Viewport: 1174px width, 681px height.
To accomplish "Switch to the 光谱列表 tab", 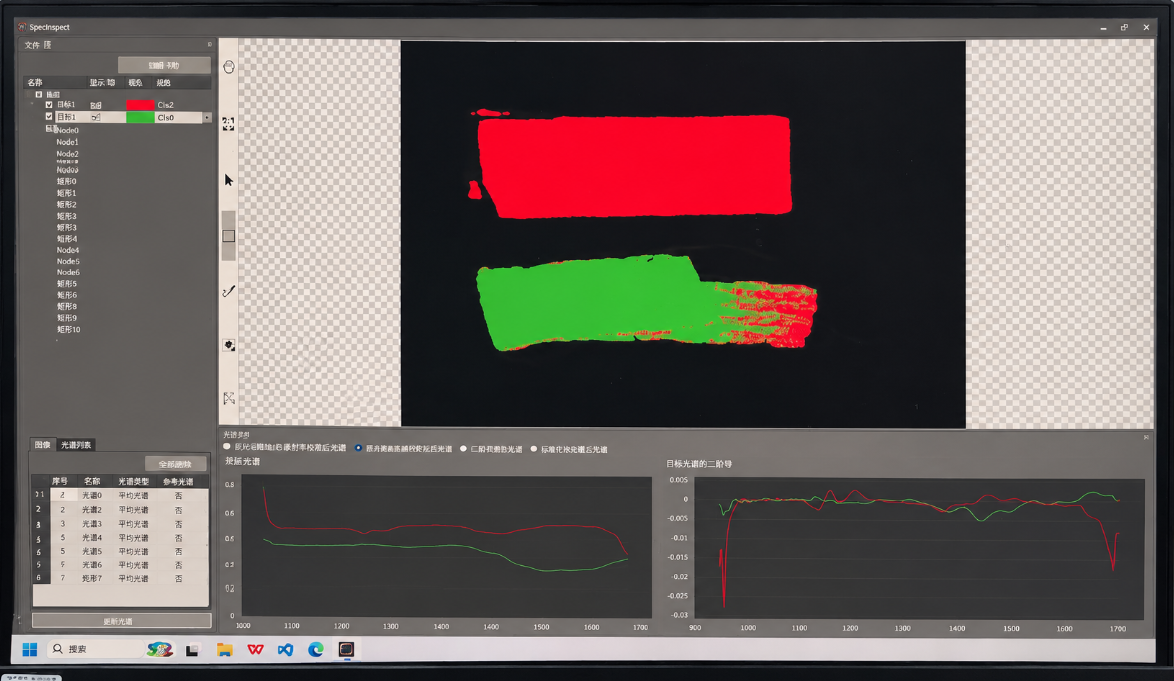I will pos(76,445).
